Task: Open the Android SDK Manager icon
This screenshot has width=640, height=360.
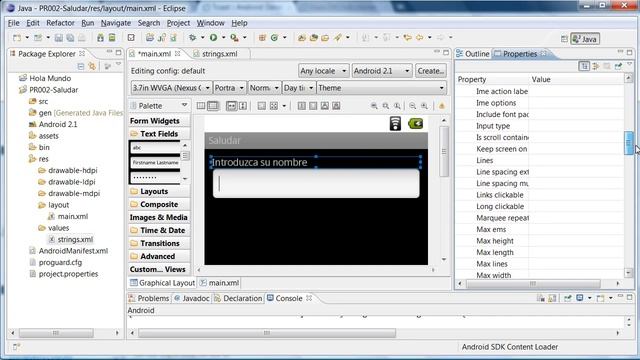Action: [100, 38]
